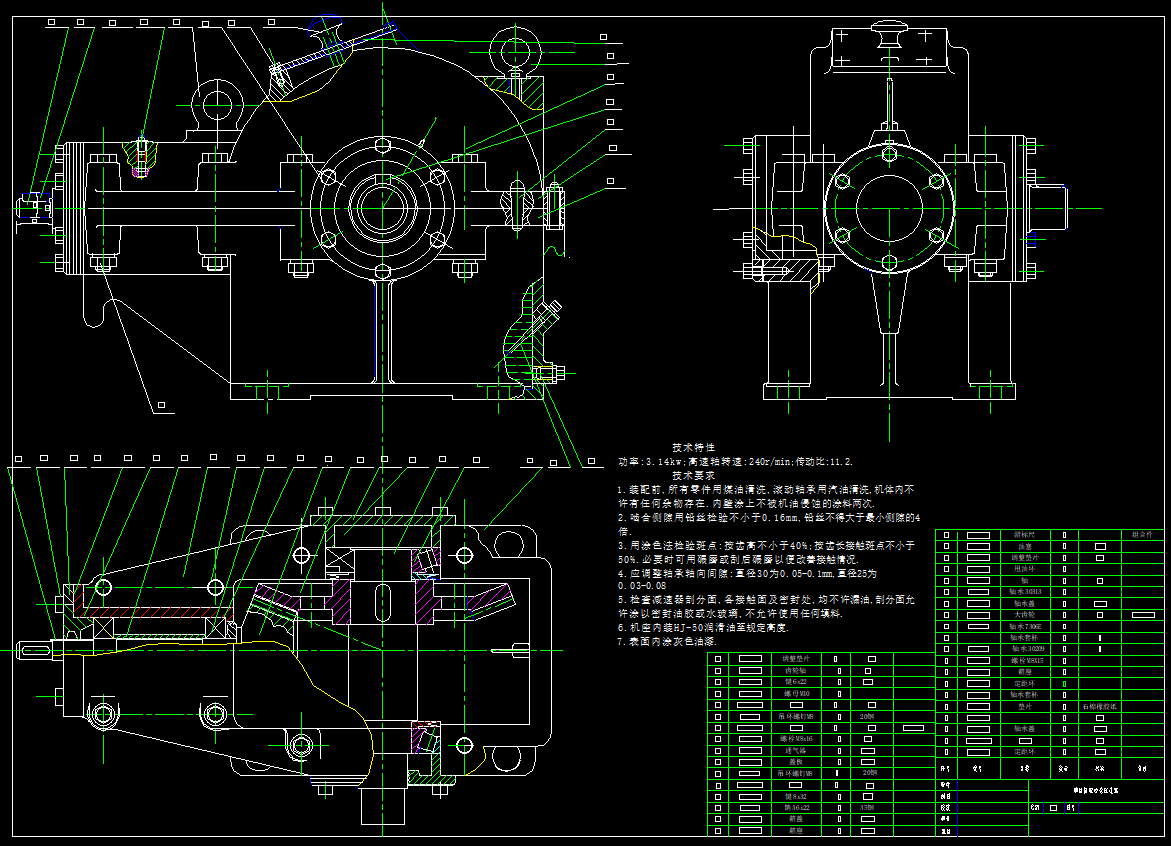Image resolution: width=1171 pixels, height=846 pixels.
Task: Click the heading text "技术要求"
Action: coord(694,475)
